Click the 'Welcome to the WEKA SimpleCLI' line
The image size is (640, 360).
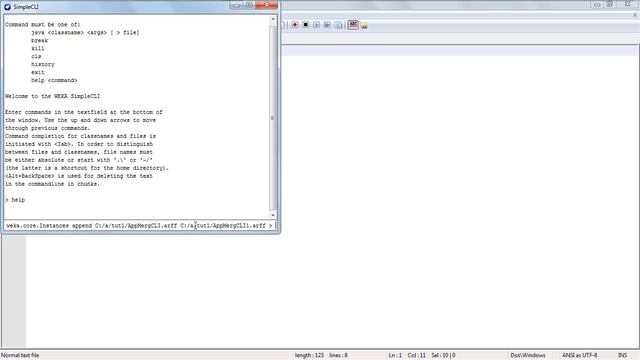pyautogui.click(x=52, y=96)
